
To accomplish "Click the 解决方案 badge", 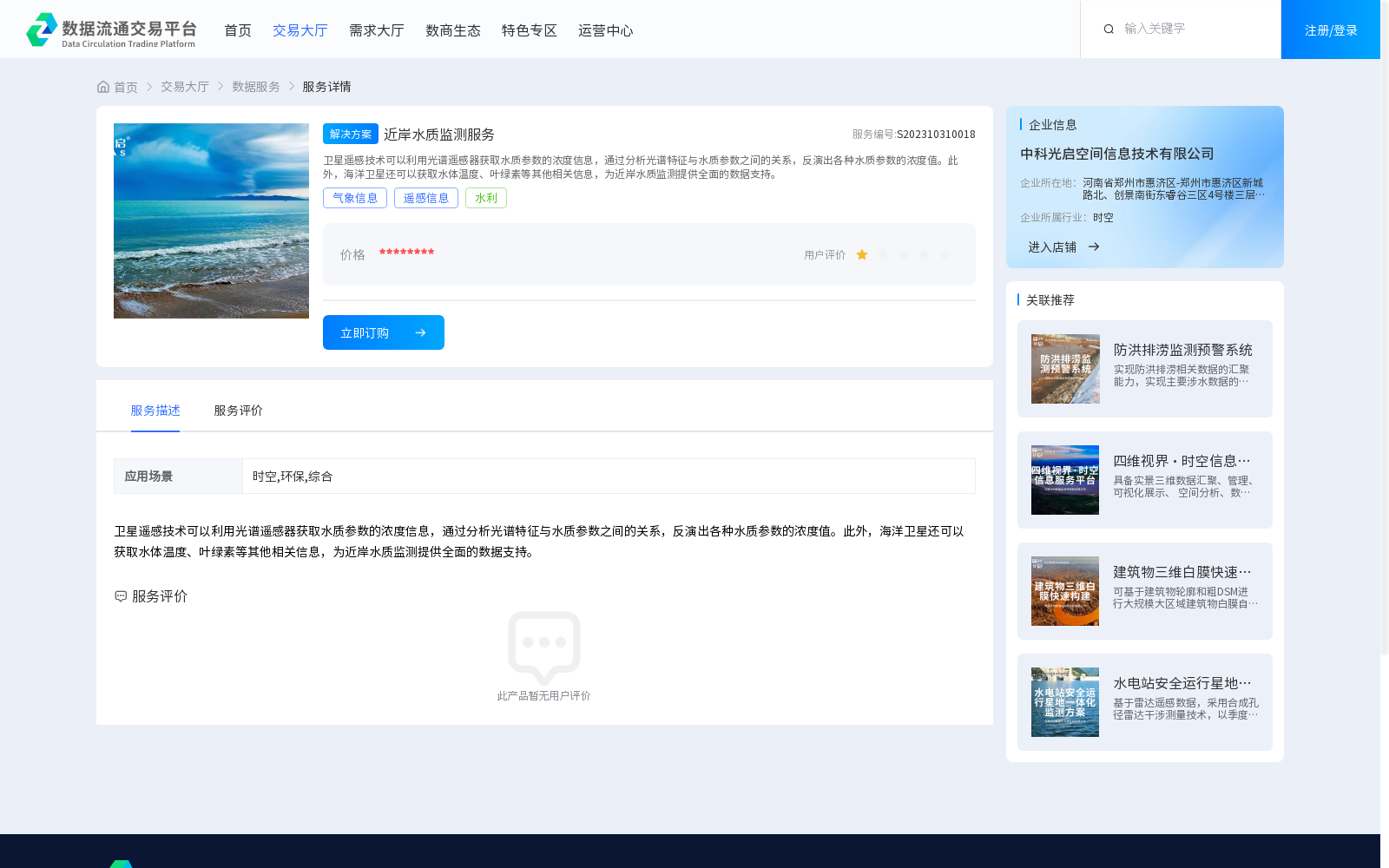I will [351, 134].
